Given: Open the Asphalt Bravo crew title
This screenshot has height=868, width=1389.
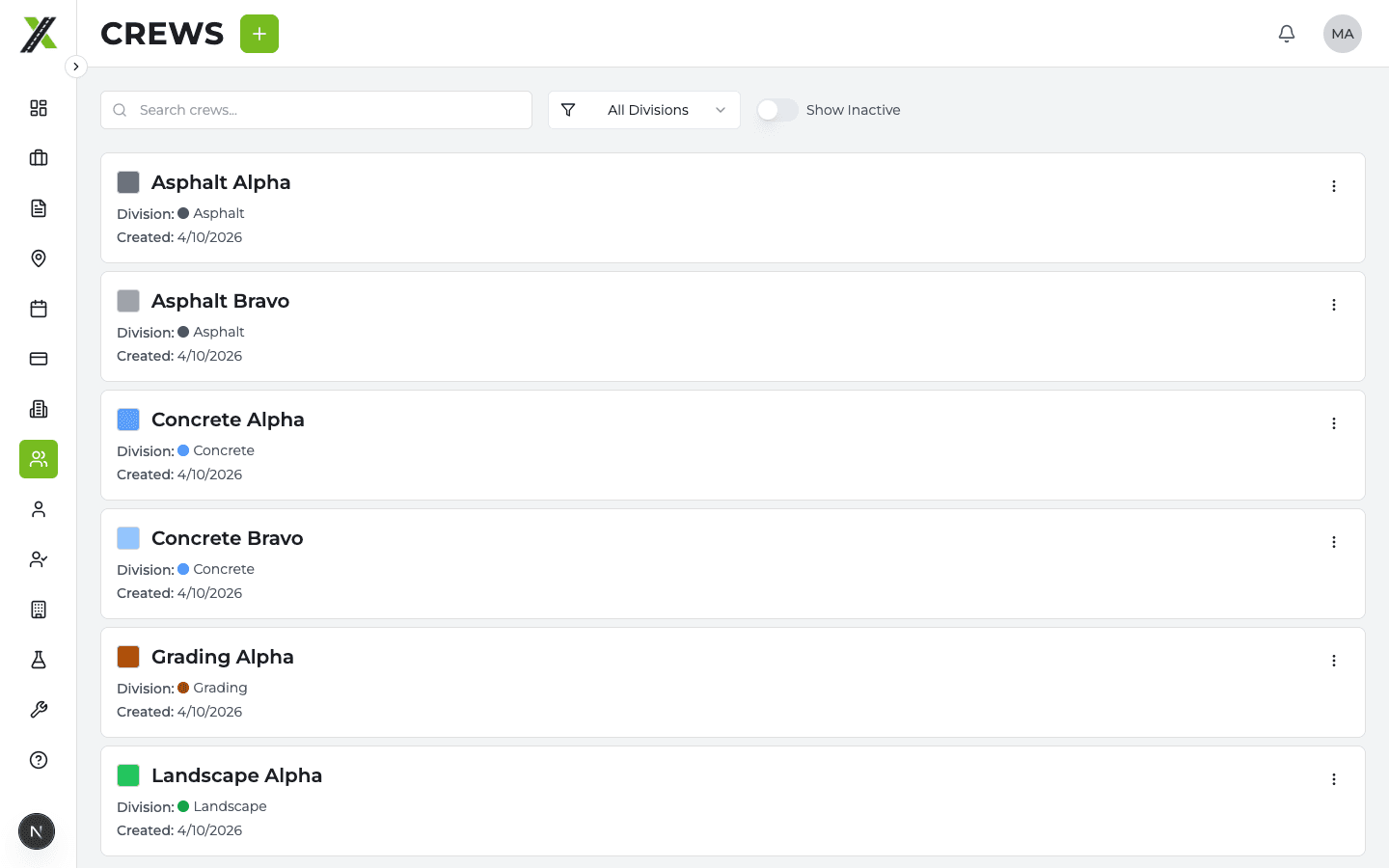Looking at the screenshot, I should (x=220, y=301).
